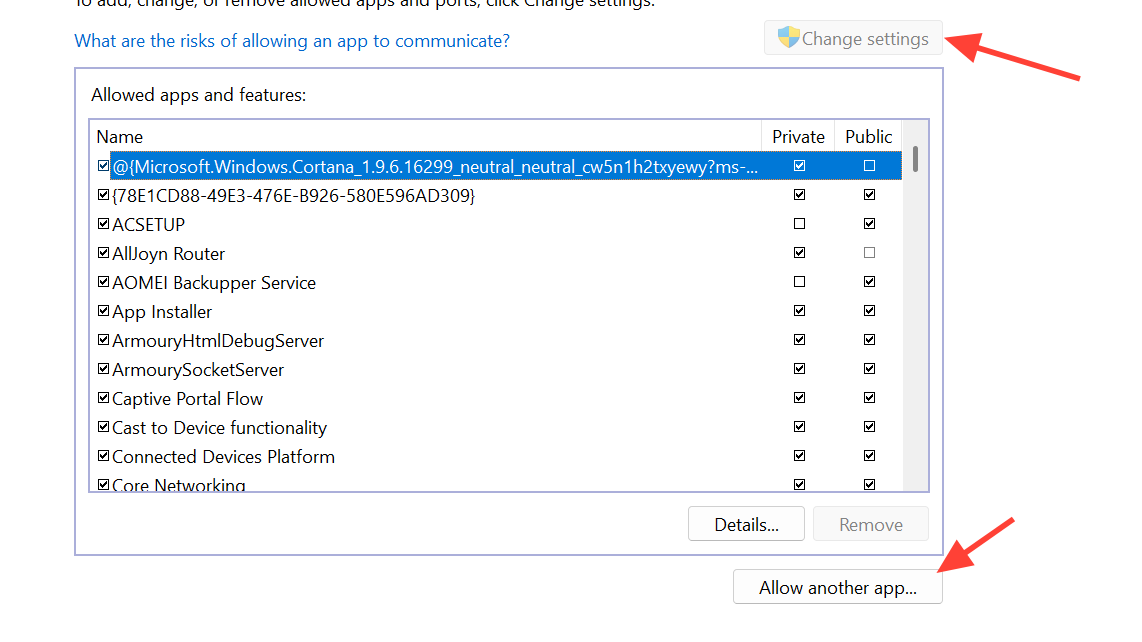This screenshot has height=642, width=1142.
Task: Select Cast to Device functionality entry
Action: point(219,428)
